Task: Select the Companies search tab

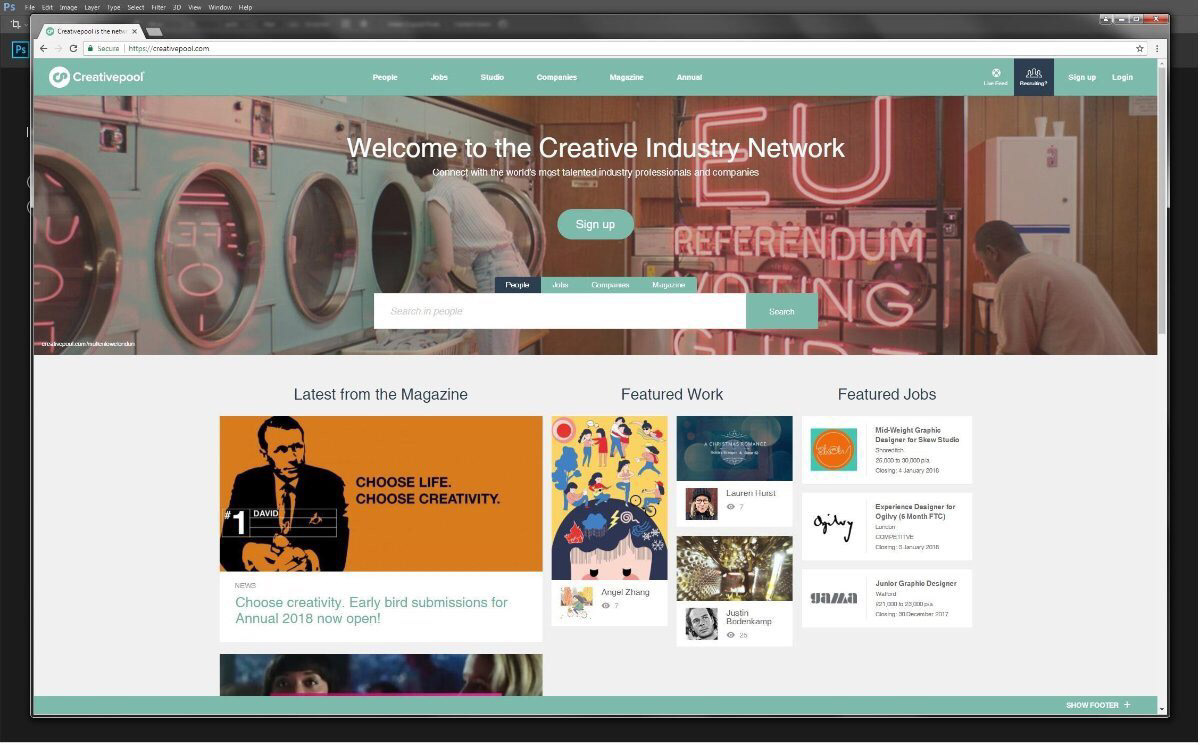Action: (x=610, y=285)
